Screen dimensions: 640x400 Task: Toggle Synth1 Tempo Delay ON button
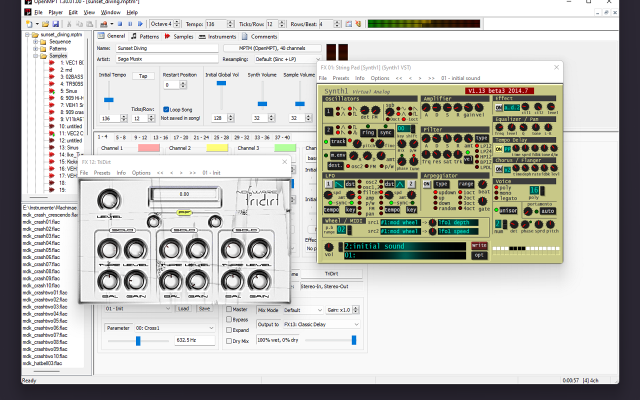click(x=499, y=149)
